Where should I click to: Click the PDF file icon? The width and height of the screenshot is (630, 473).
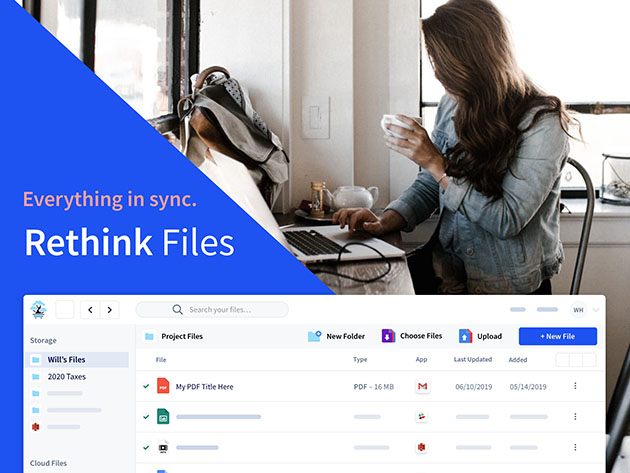click(163, 386)
